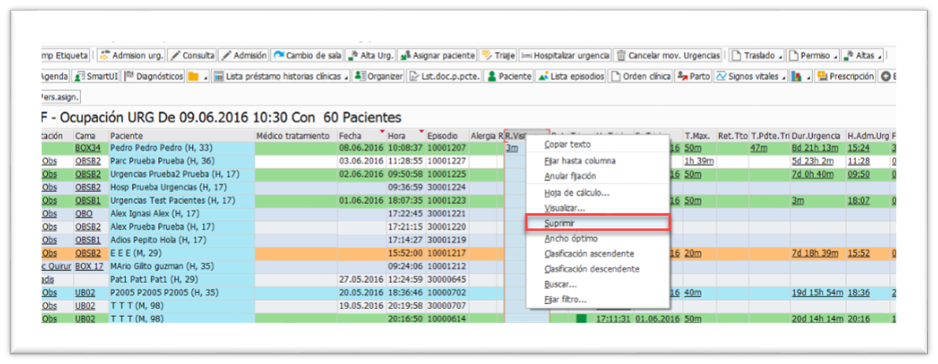Open the Organizer toolbar button
Image resolution: width=938 pixels, height=364 pixels.
coord(378,77)
